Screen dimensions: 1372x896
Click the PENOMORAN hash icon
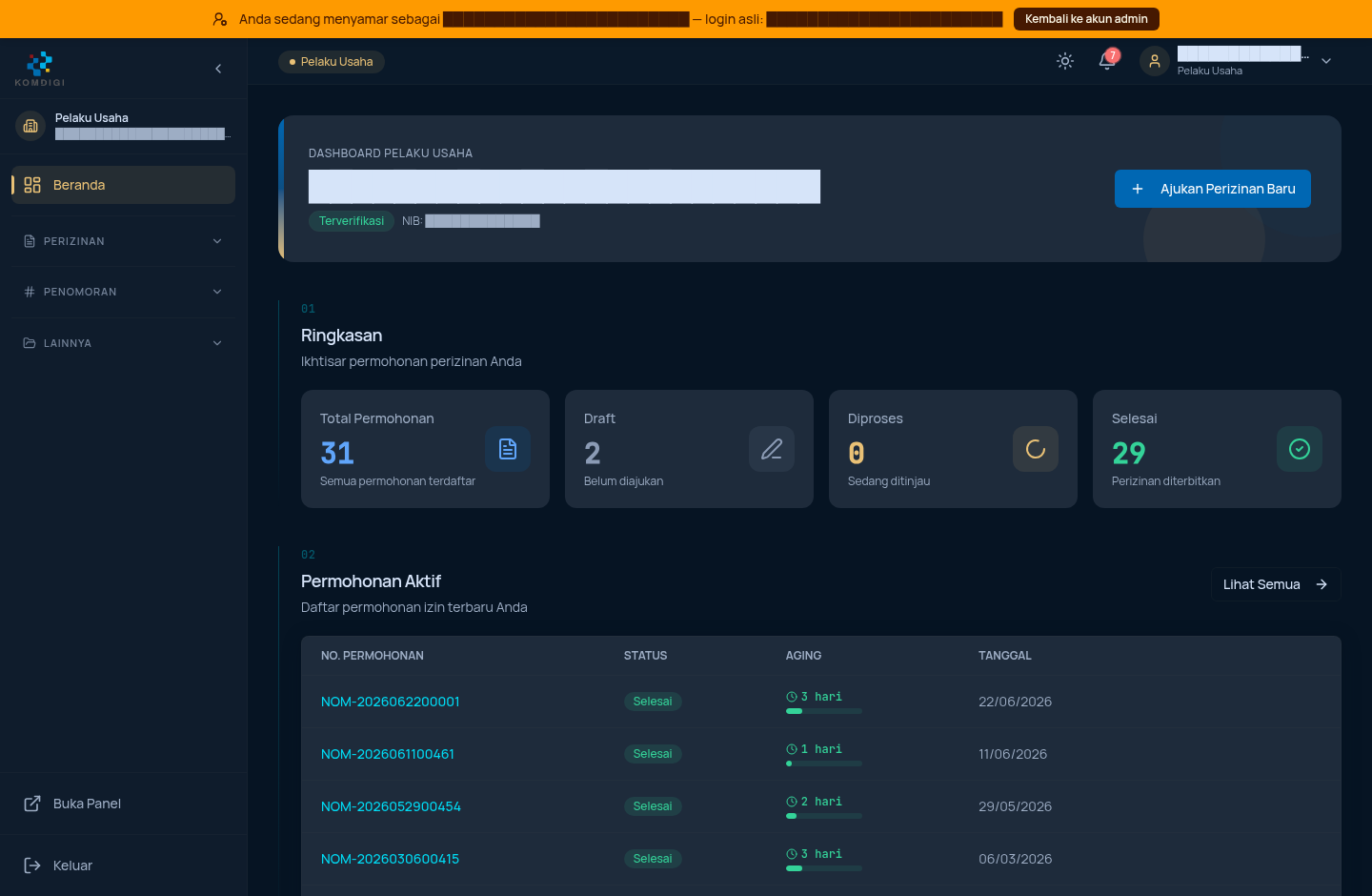(x=30, y=292)
